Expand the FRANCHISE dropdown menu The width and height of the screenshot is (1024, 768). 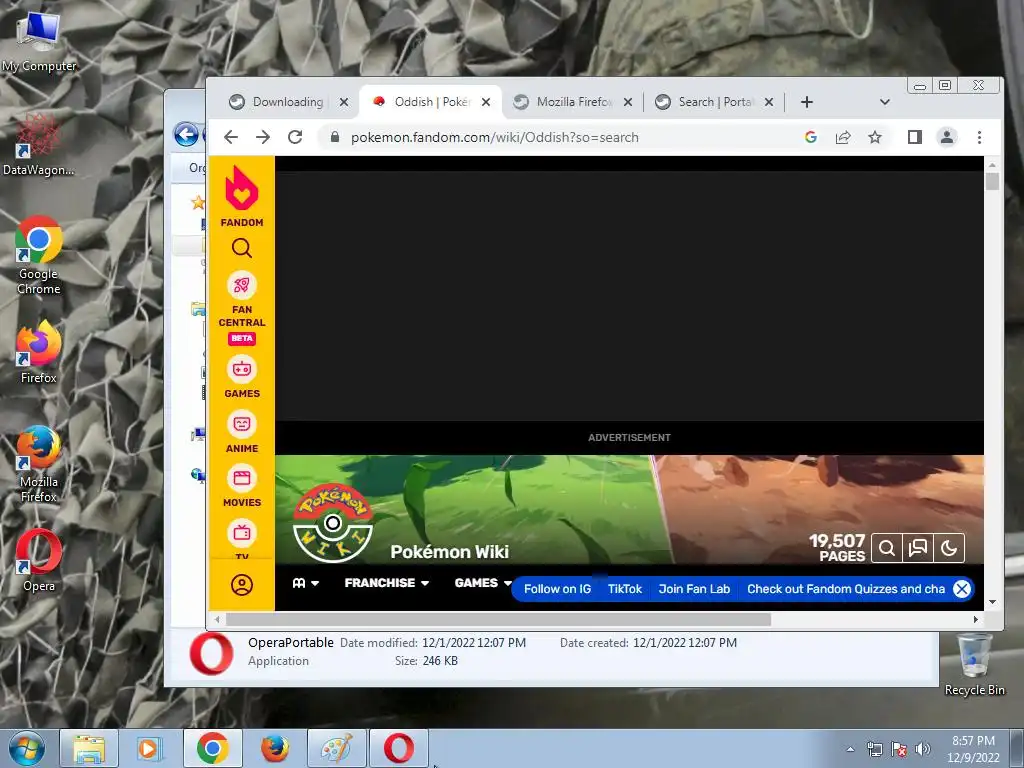pyautogui.click(x=387, y=583)
